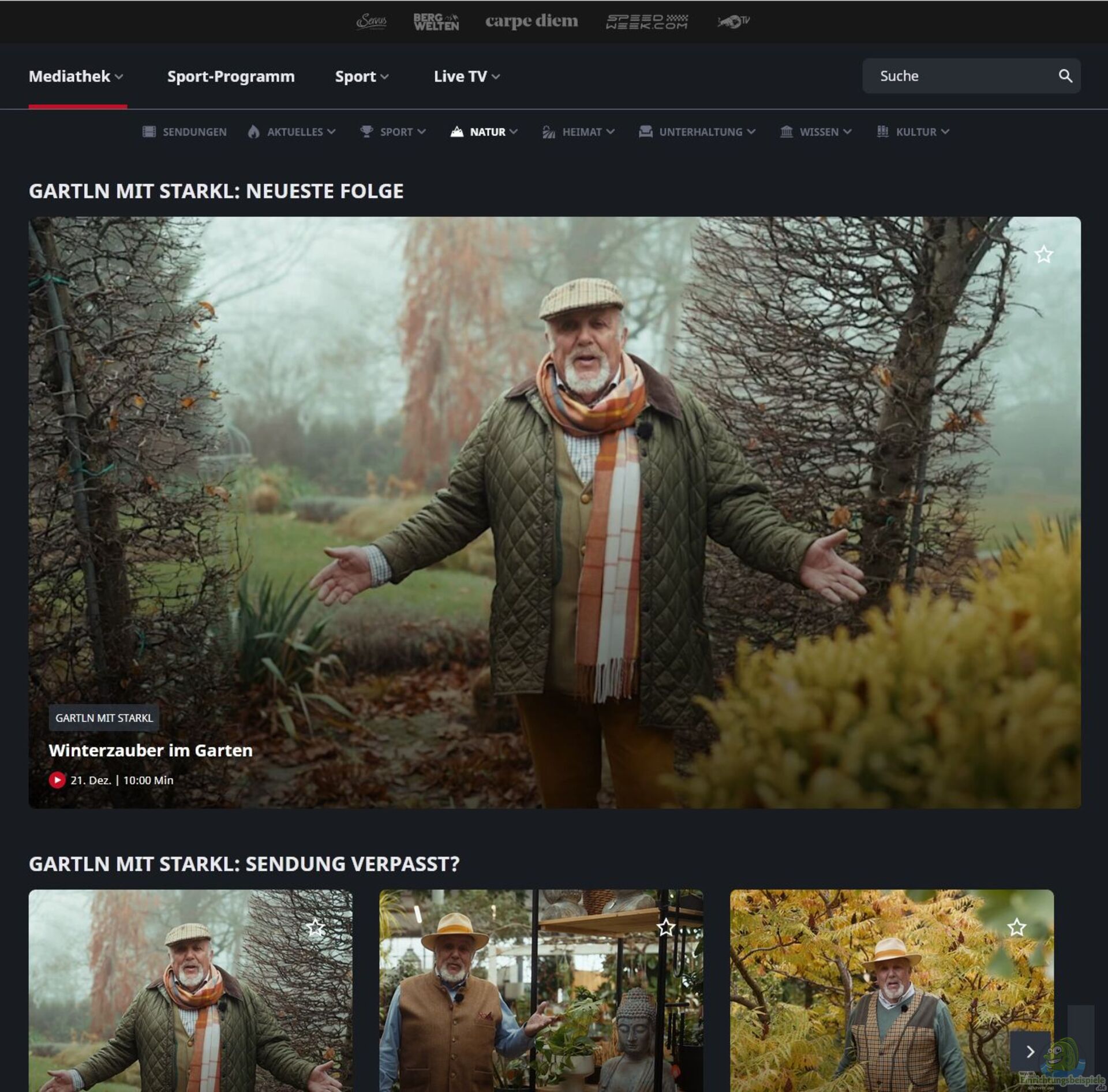Click the search magnifier icon
This screenshot has width=1108, height=1092.
tap(1065, 76)
